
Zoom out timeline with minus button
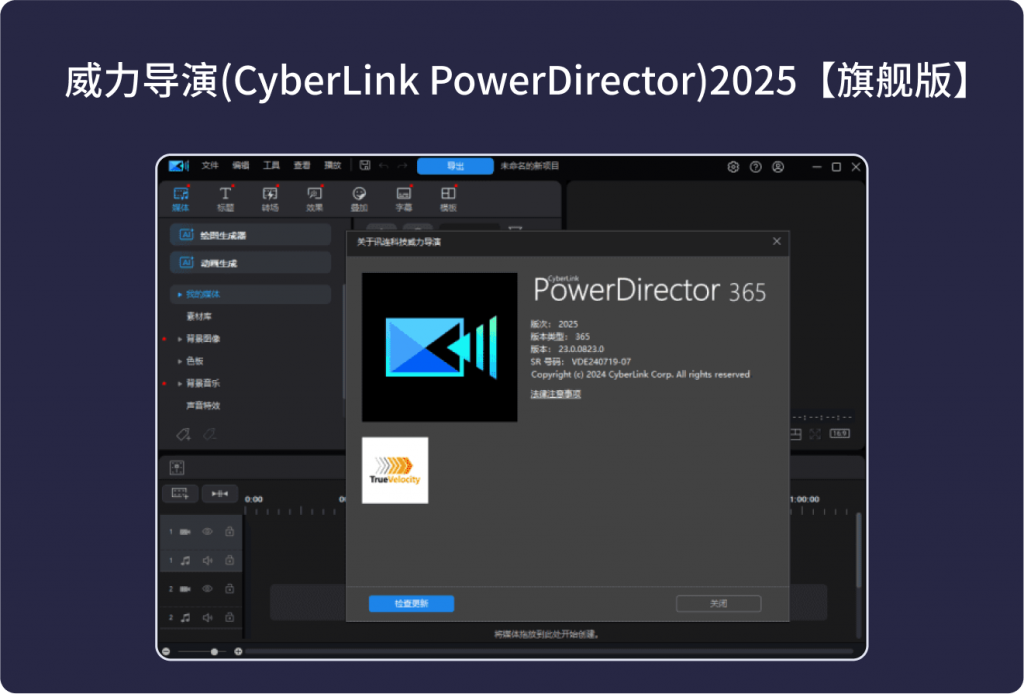pyautogui.click(x=166, y=652)
